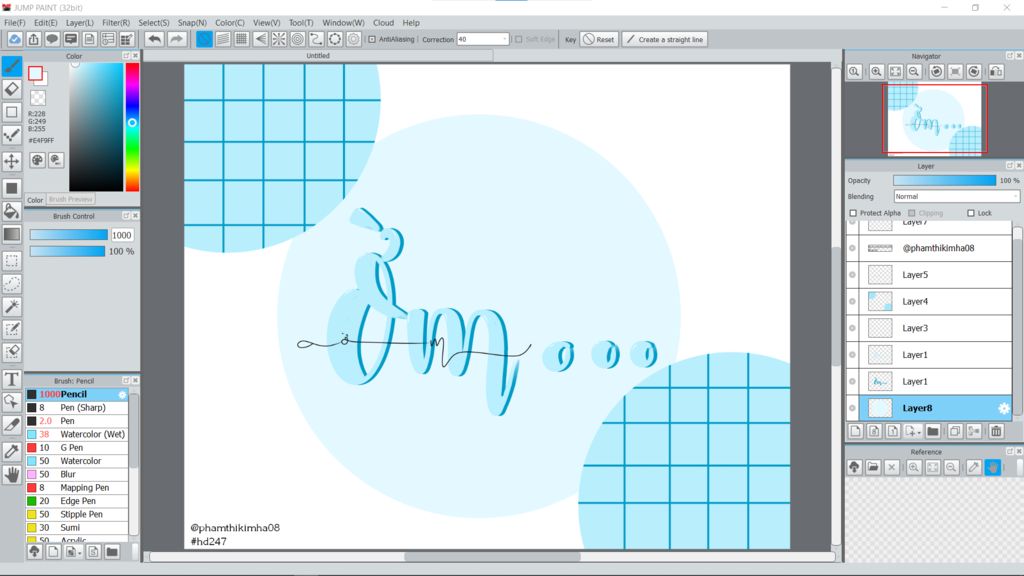Turn off the active snap button

pos(204,39)
